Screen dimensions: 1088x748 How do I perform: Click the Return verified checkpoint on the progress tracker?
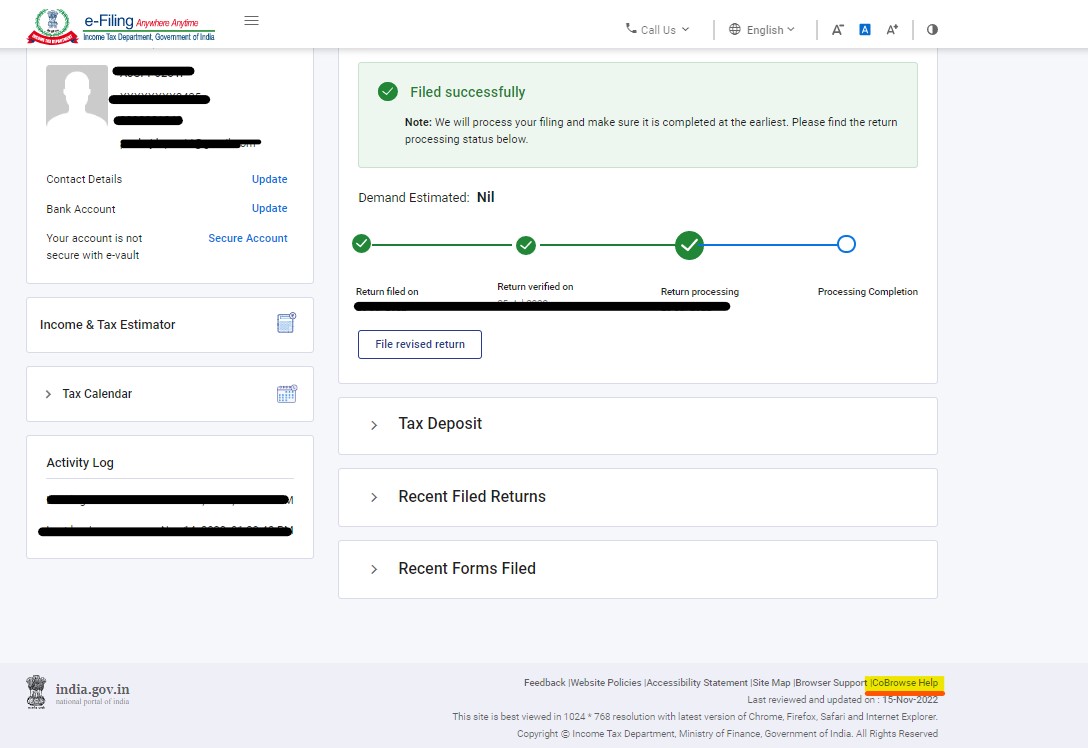[x=526, y=244]
